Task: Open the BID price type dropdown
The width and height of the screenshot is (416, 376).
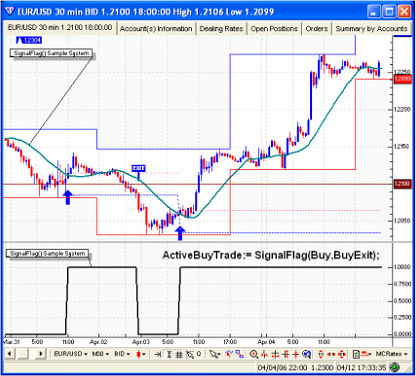Action: click(122, 354)
